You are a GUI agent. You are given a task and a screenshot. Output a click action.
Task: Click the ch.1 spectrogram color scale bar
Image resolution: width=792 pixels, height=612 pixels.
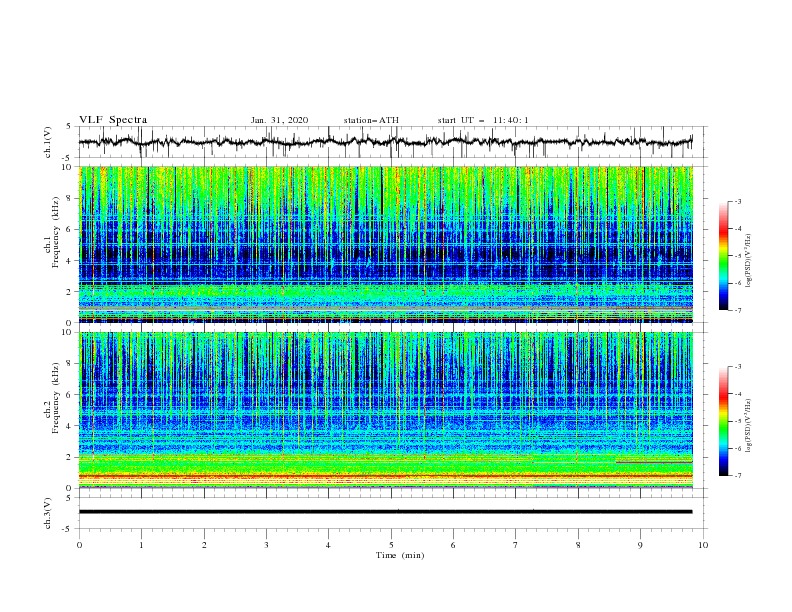(724, 256)
